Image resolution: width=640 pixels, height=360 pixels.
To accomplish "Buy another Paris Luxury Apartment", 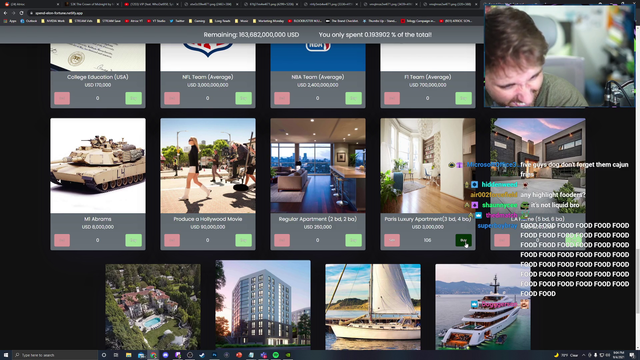I will pos(463,240).
